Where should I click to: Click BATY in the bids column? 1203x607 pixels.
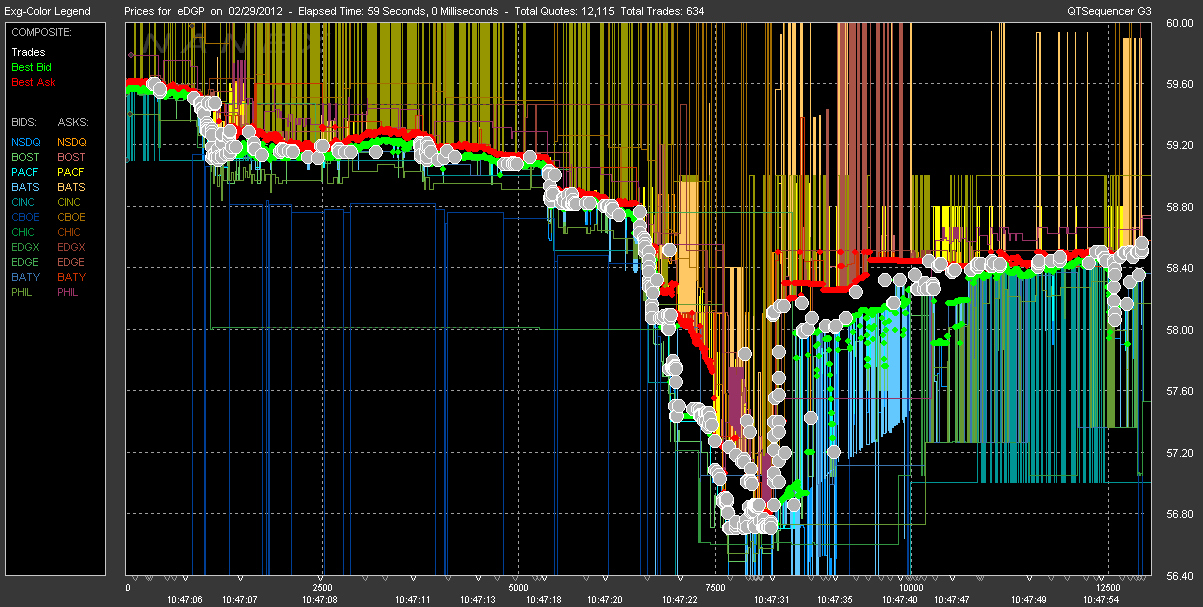[25, 277]
